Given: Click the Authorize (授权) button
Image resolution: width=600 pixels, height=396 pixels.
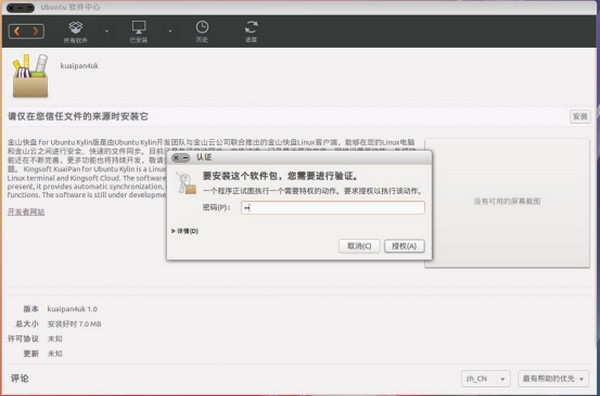Looking at the screenshot, I should 404,246.
